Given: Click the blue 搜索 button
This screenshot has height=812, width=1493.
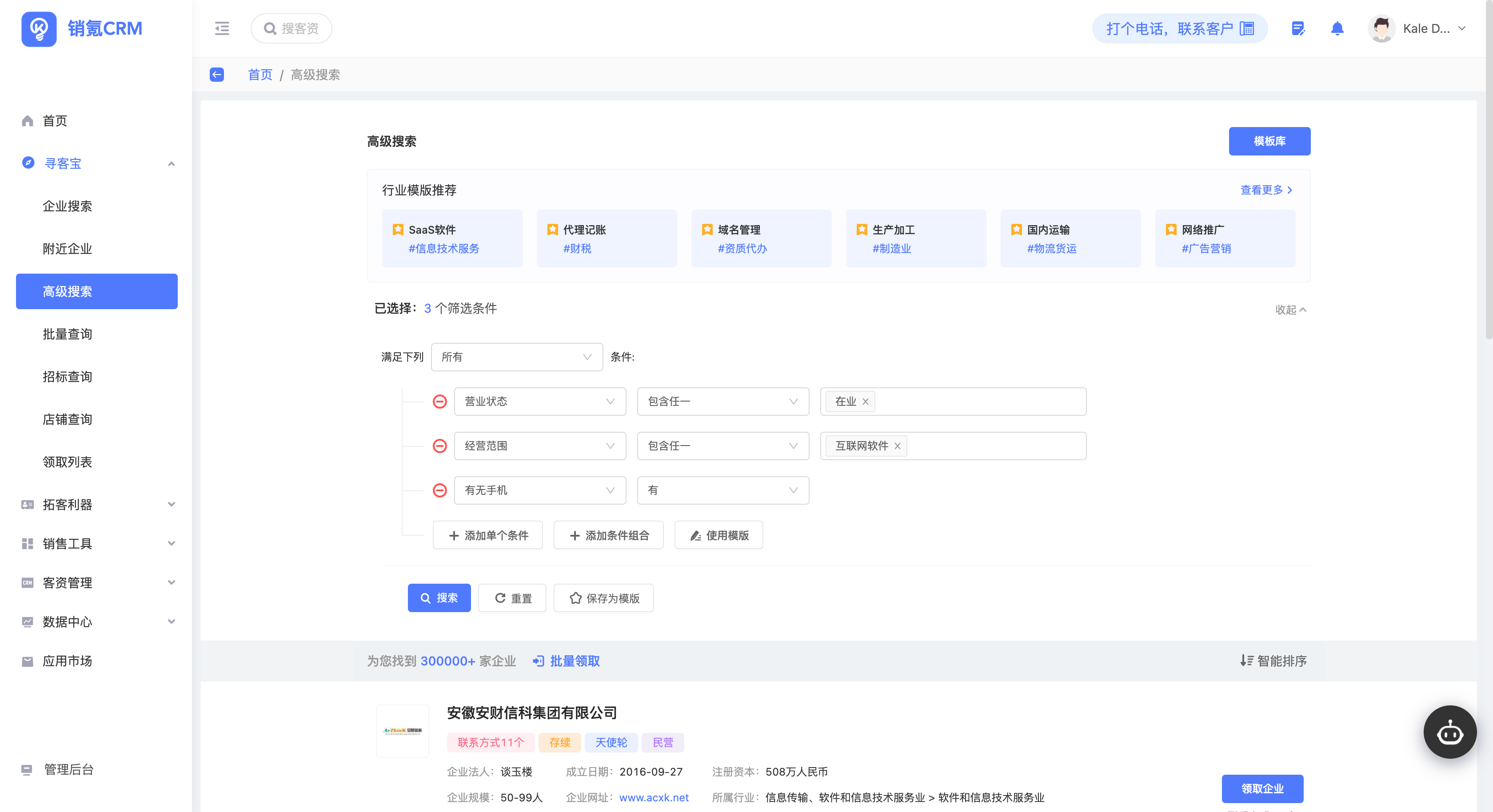Looking at the screenshot, I should click(x=439, y=598).
